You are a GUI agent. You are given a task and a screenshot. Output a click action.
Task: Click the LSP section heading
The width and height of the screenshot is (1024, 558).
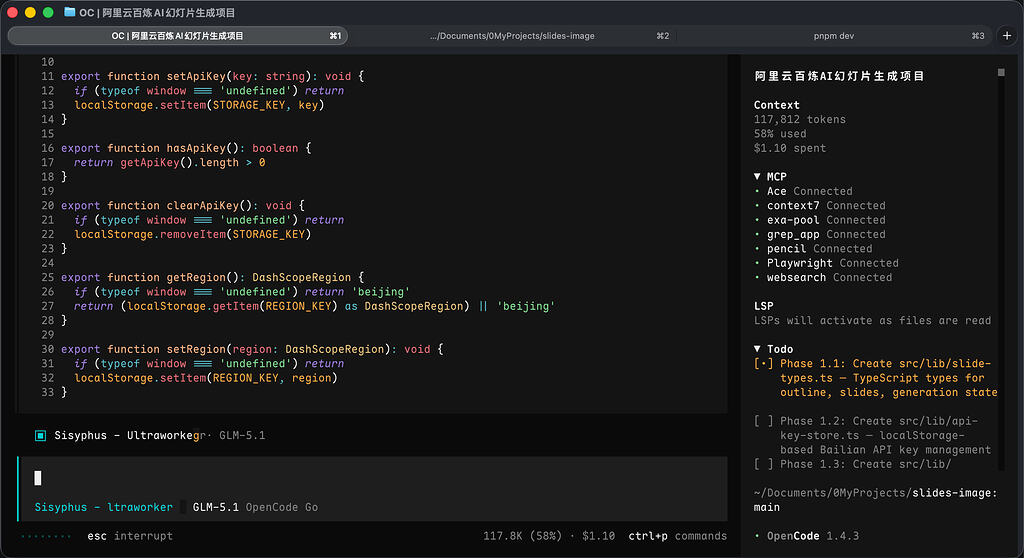763,306
